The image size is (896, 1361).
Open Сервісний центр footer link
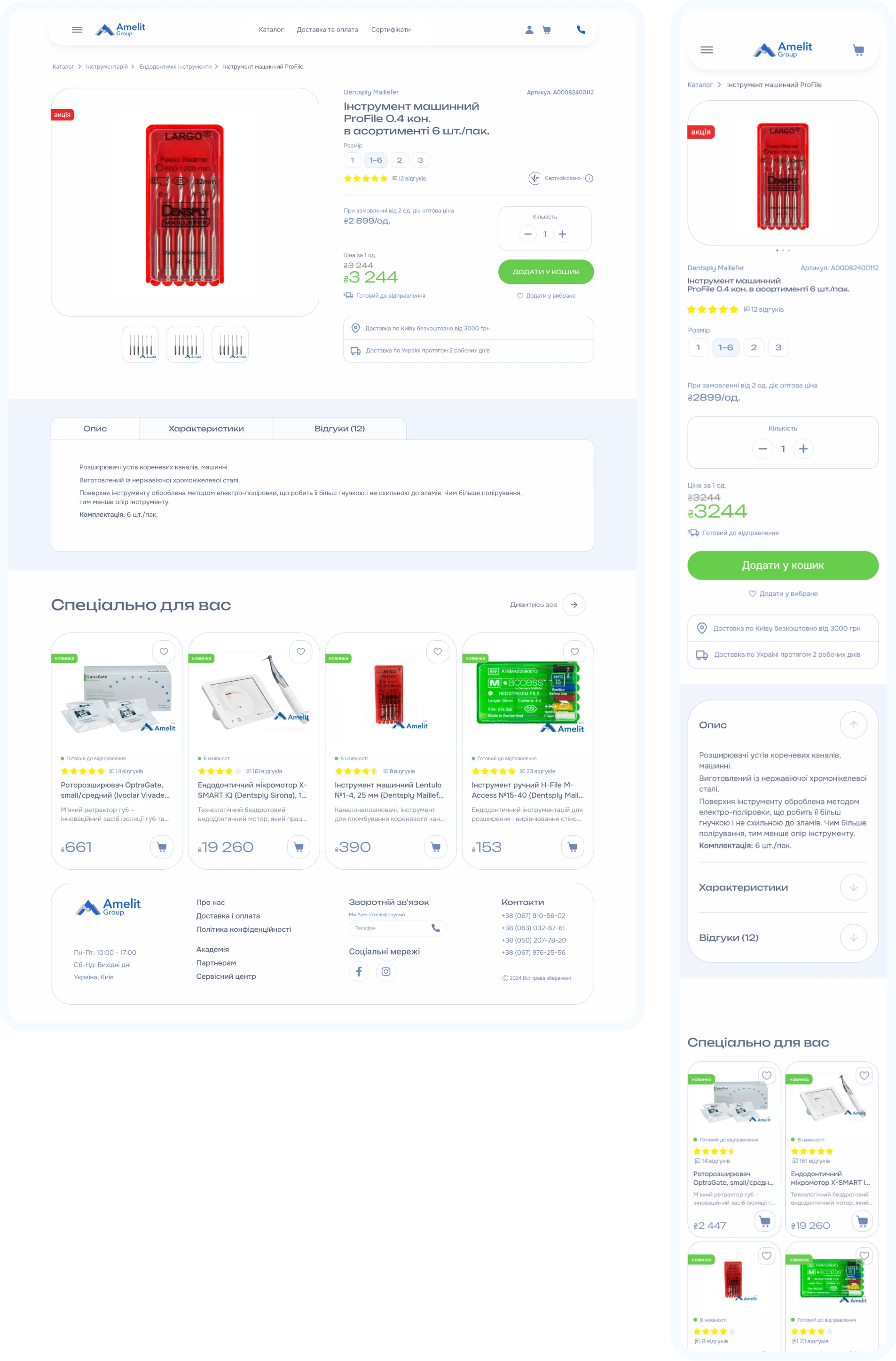pos(226,977)
